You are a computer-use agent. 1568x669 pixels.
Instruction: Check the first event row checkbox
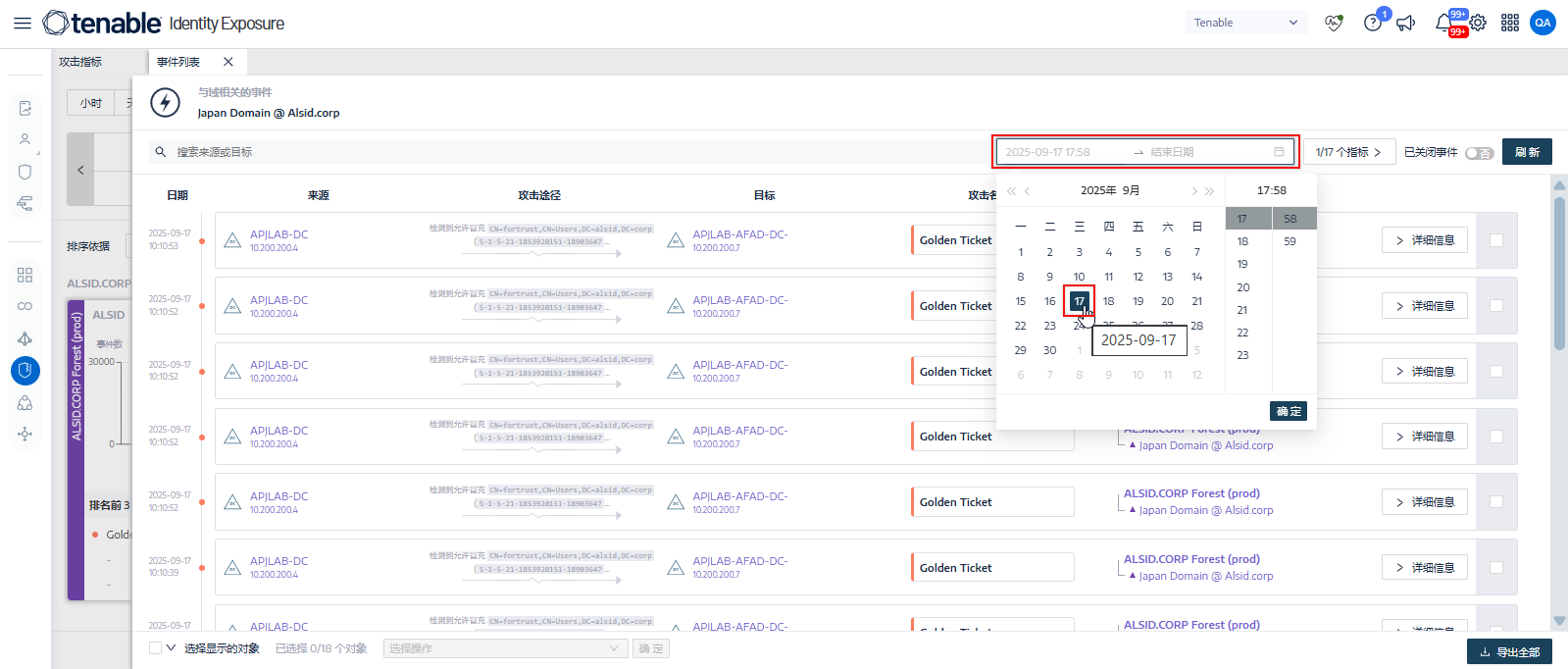(x=1496, y=240)
